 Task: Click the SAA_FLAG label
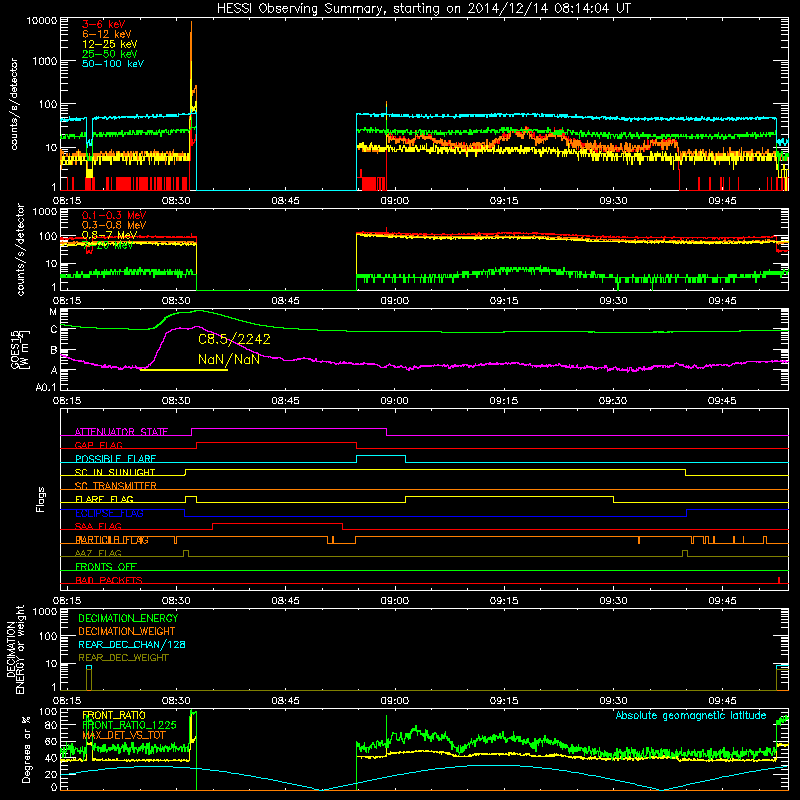pyautogui.click(x=98, y=526)
